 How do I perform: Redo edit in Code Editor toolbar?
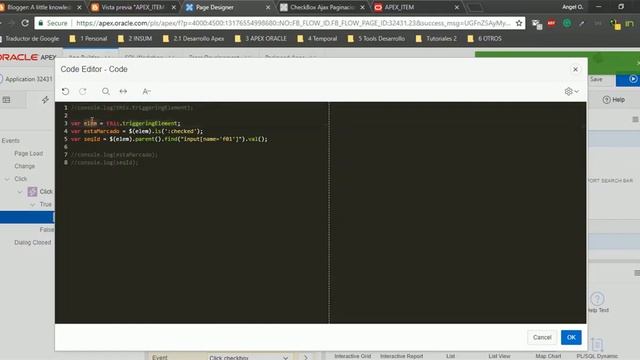click(83, 91)
